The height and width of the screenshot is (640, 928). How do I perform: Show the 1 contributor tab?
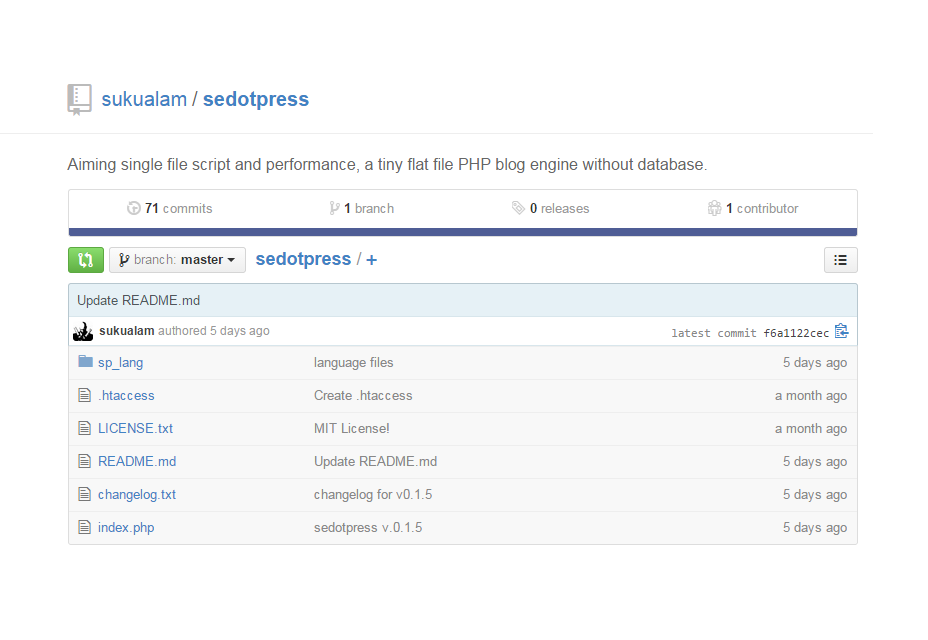pos(753,208)
